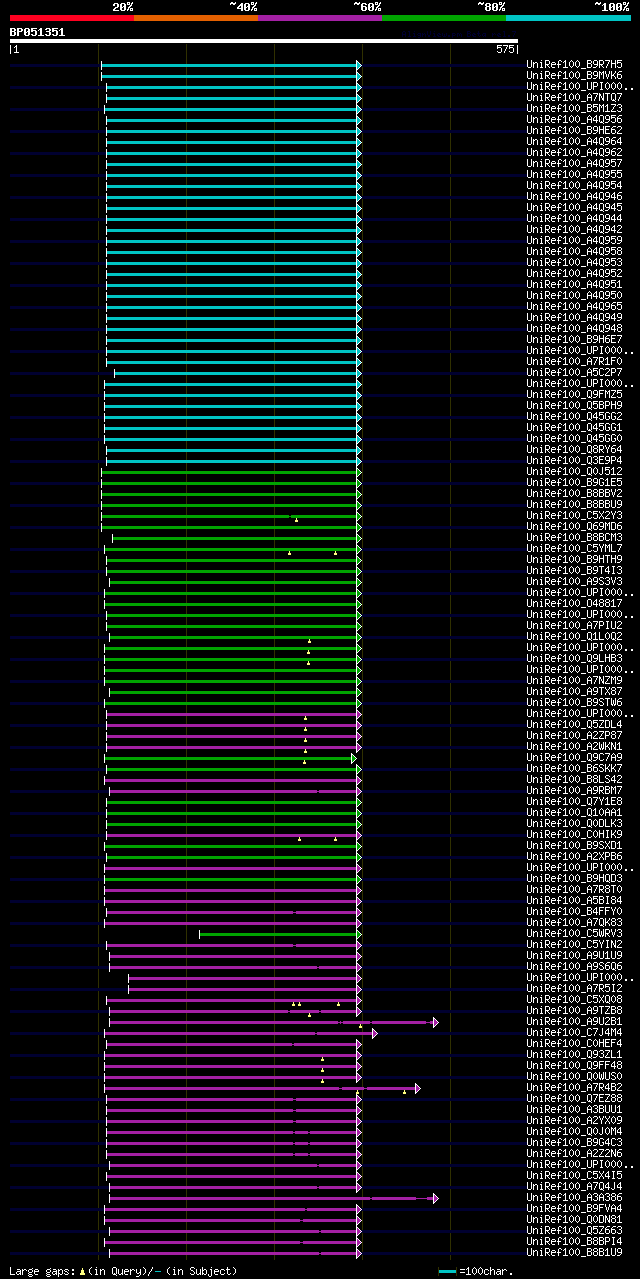The height and width of the screenshot is (1279, 640).
Task: Open hit UniRef100_B9R7H5
Action: pos(573,65)
